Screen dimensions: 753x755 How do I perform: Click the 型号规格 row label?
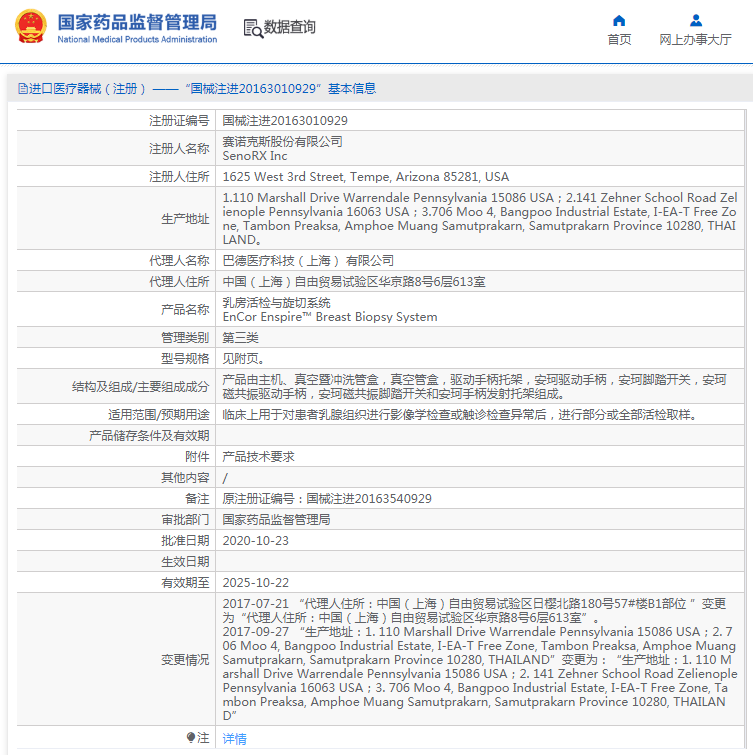click(185, 359)
